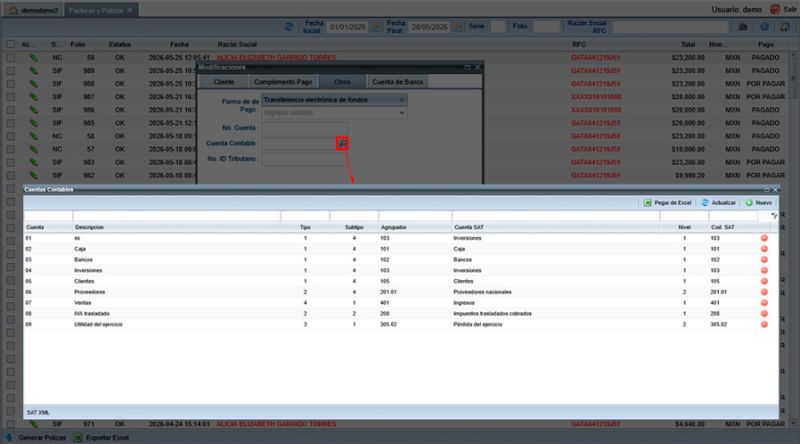Click the No. Cuenta input field

pos(305,128)
